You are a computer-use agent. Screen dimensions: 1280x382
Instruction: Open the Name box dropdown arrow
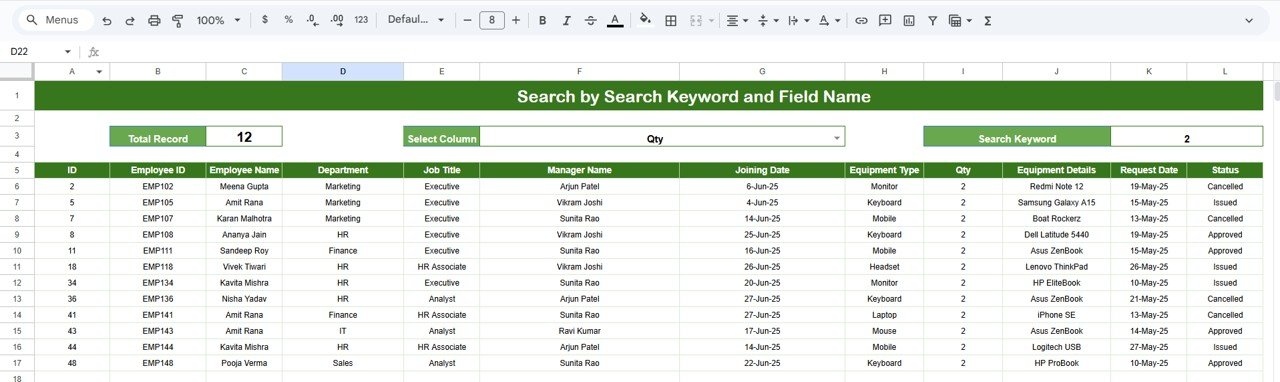click(x=68, y=52)
